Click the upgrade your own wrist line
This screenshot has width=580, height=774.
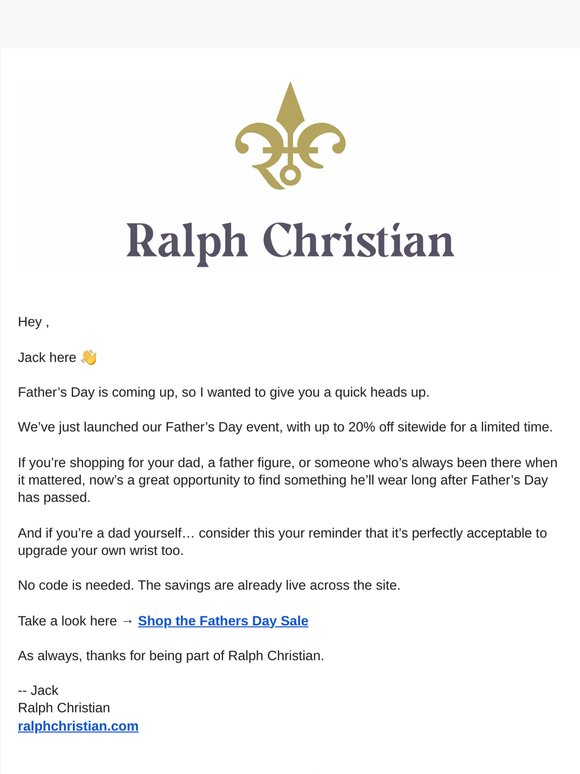[x=101, y=550]
